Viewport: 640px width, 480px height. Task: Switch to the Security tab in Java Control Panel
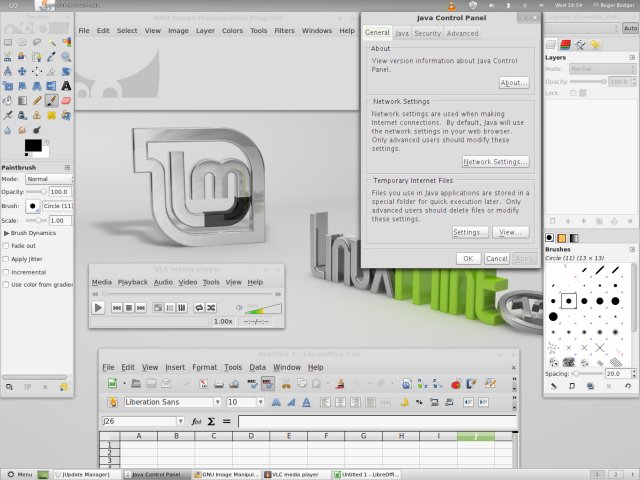click(x=427, y=33)
